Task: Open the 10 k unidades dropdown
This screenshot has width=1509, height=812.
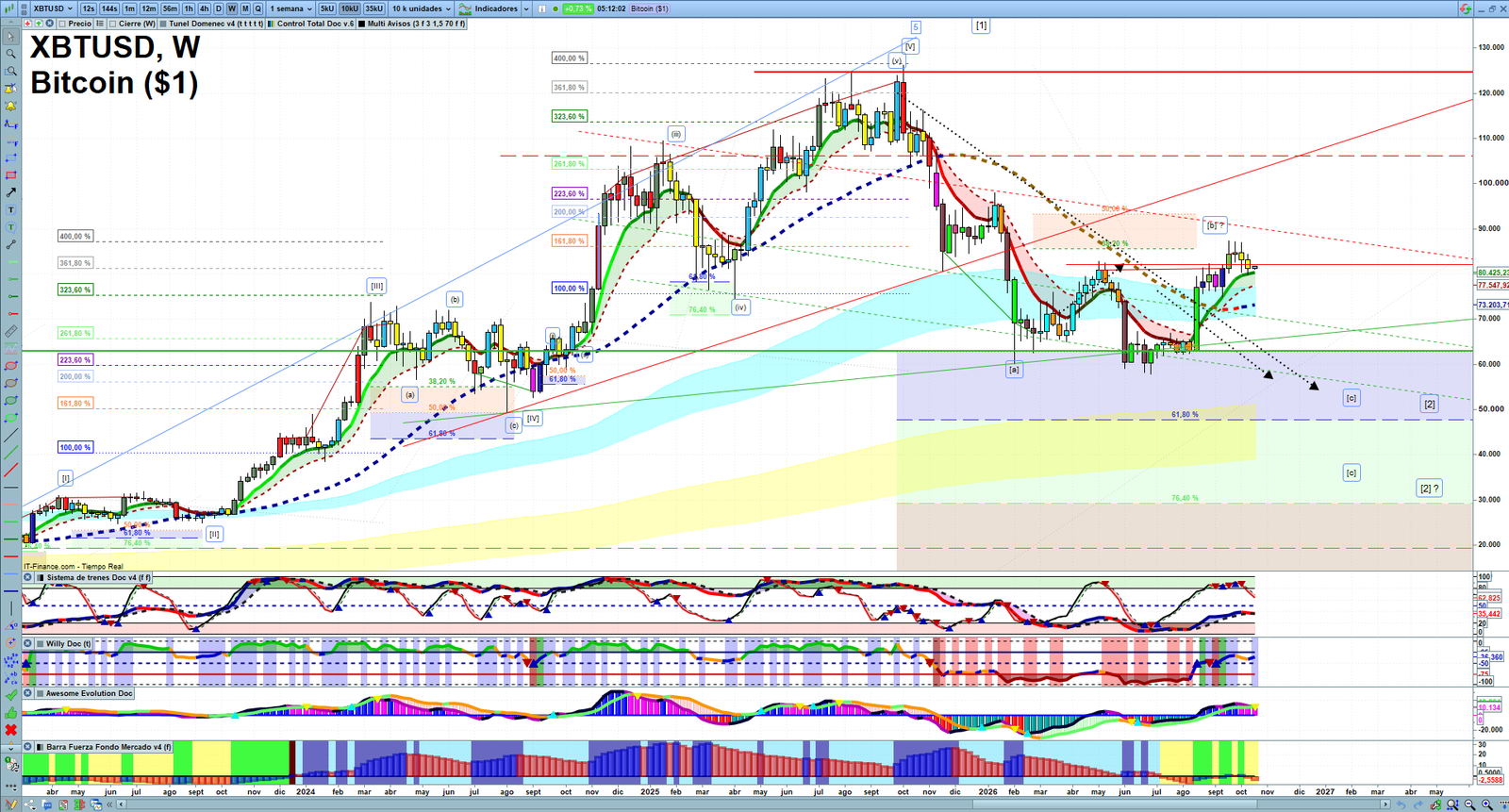Action: pos(421,8)
